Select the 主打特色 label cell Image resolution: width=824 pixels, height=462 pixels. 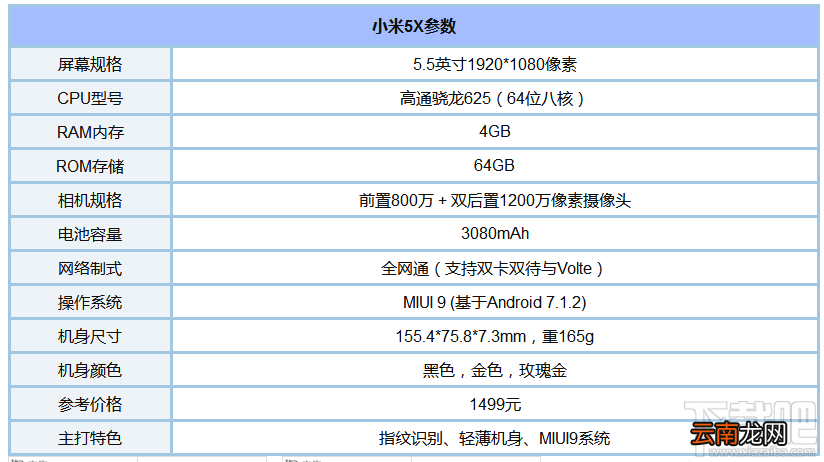[90, 438]
